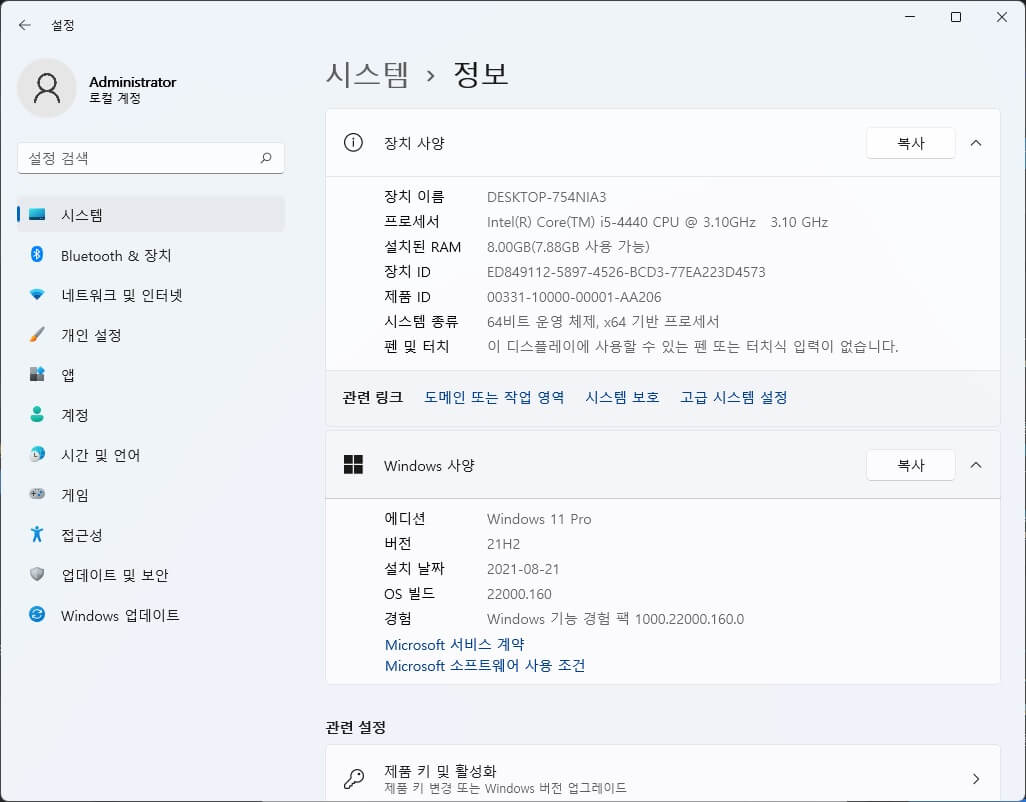This screenshot has width=1026, height=802.
Task: Select Windows 기능 경험 팩 value
Action: (x=615, y=618)
